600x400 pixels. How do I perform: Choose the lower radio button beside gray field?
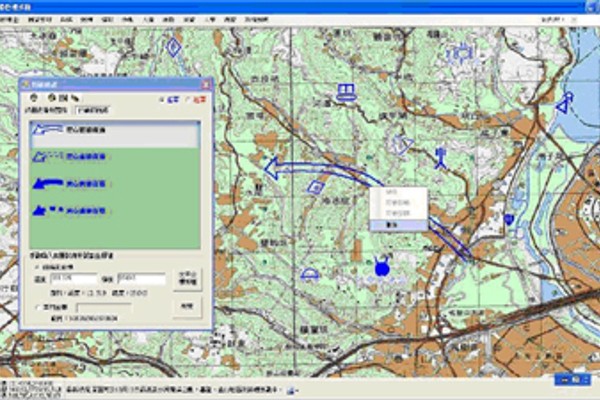point(38,307)
